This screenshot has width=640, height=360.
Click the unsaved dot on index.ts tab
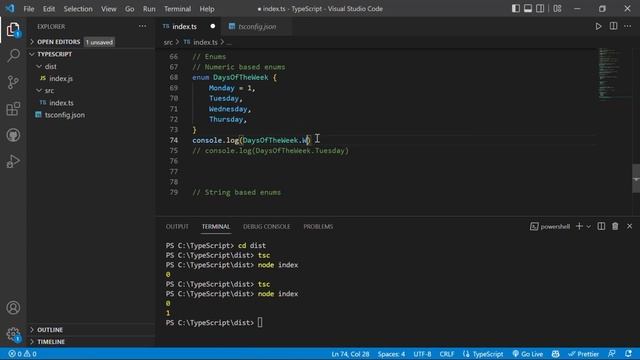(213, 27)
